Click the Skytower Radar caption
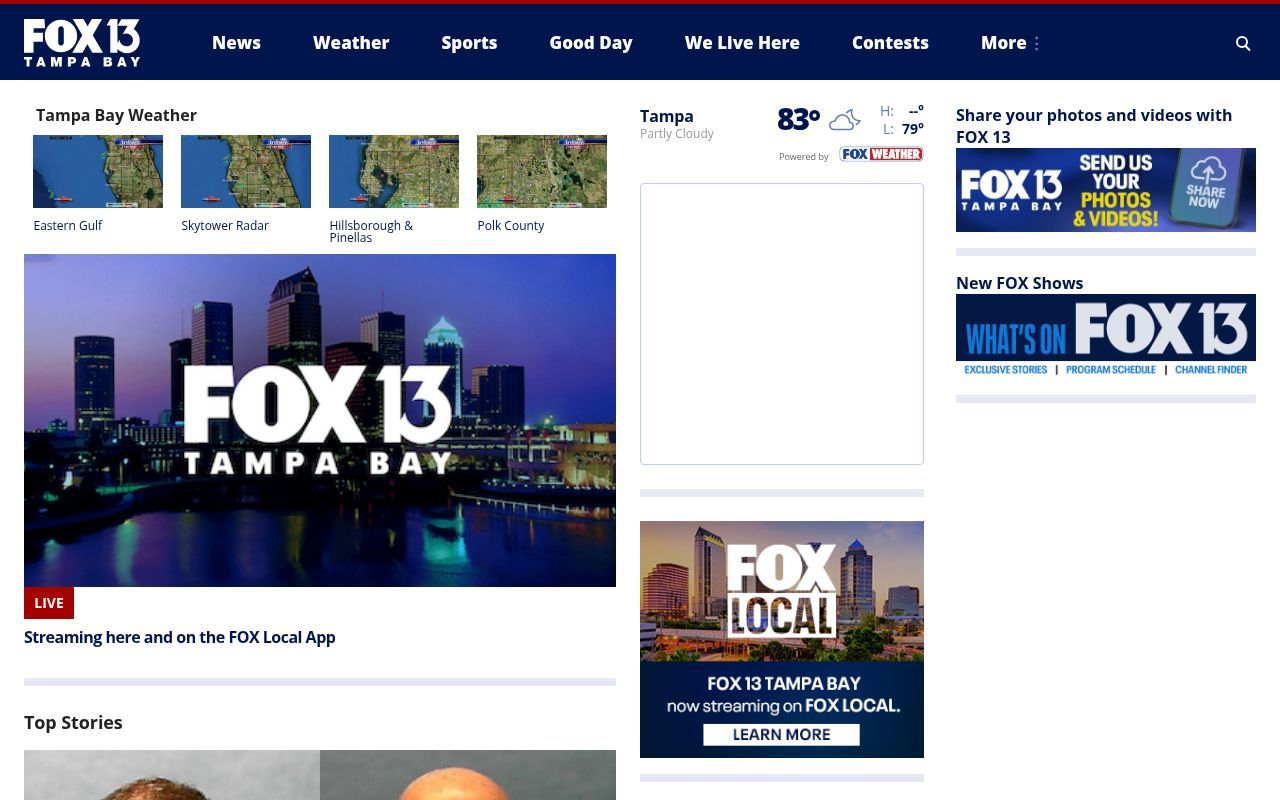1280x800 pixels. click(x=225, y=226)
